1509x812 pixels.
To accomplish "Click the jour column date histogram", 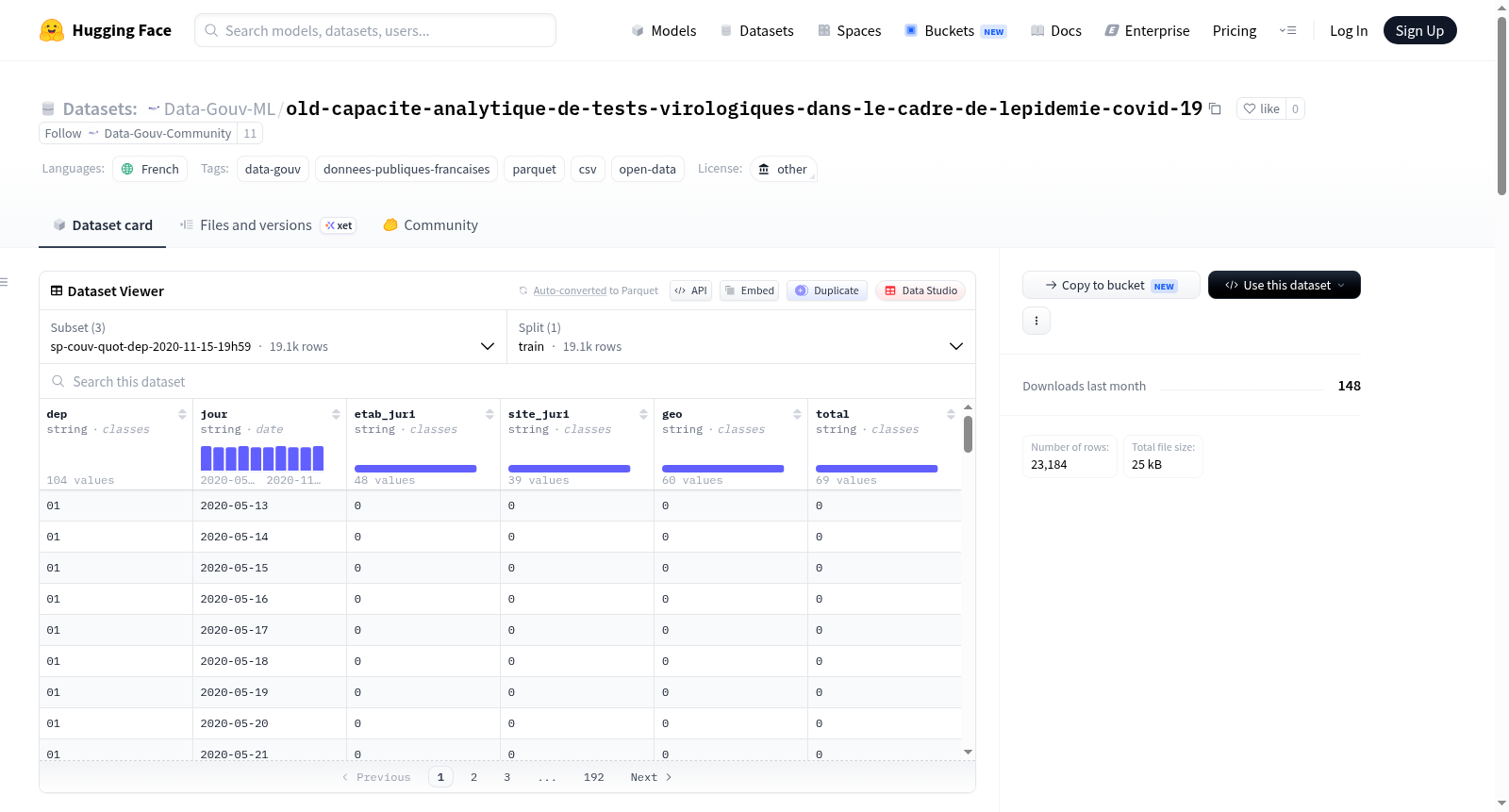I will 262,457.
